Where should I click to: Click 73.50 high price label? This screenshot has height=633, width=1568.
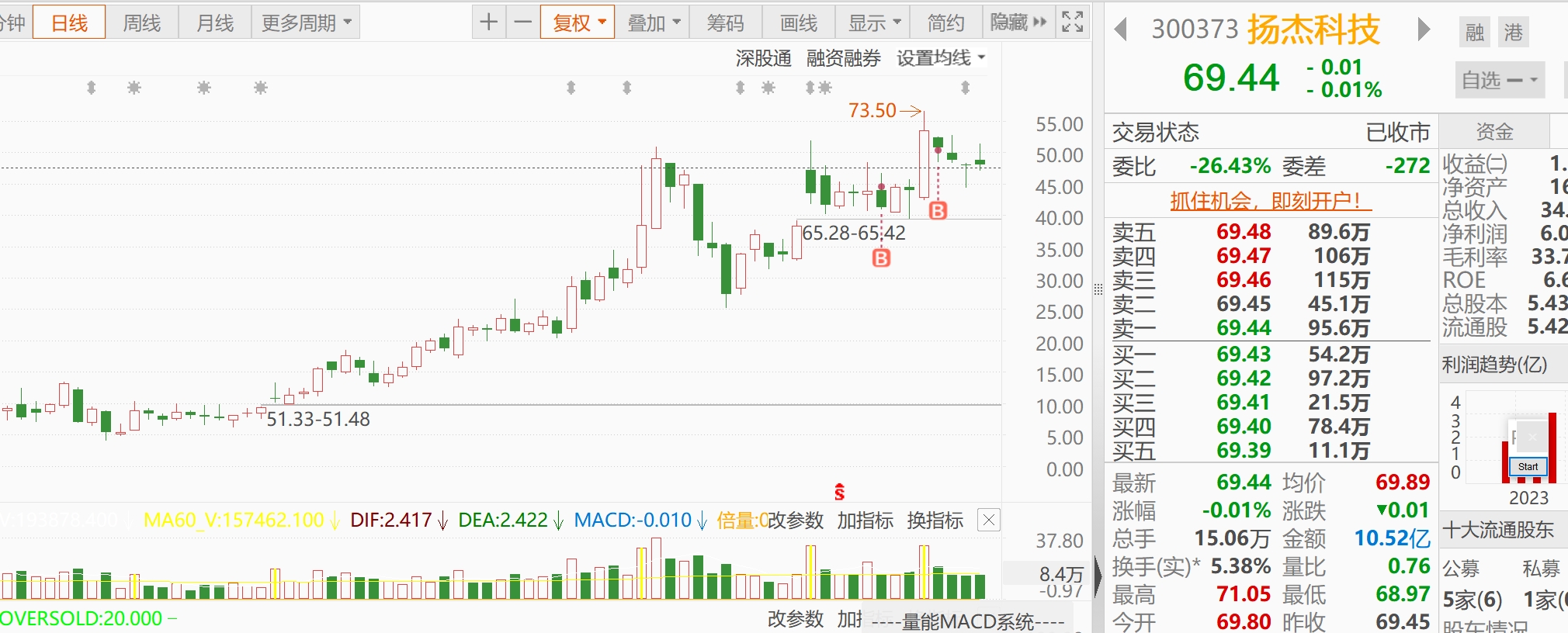pos(872,110)
